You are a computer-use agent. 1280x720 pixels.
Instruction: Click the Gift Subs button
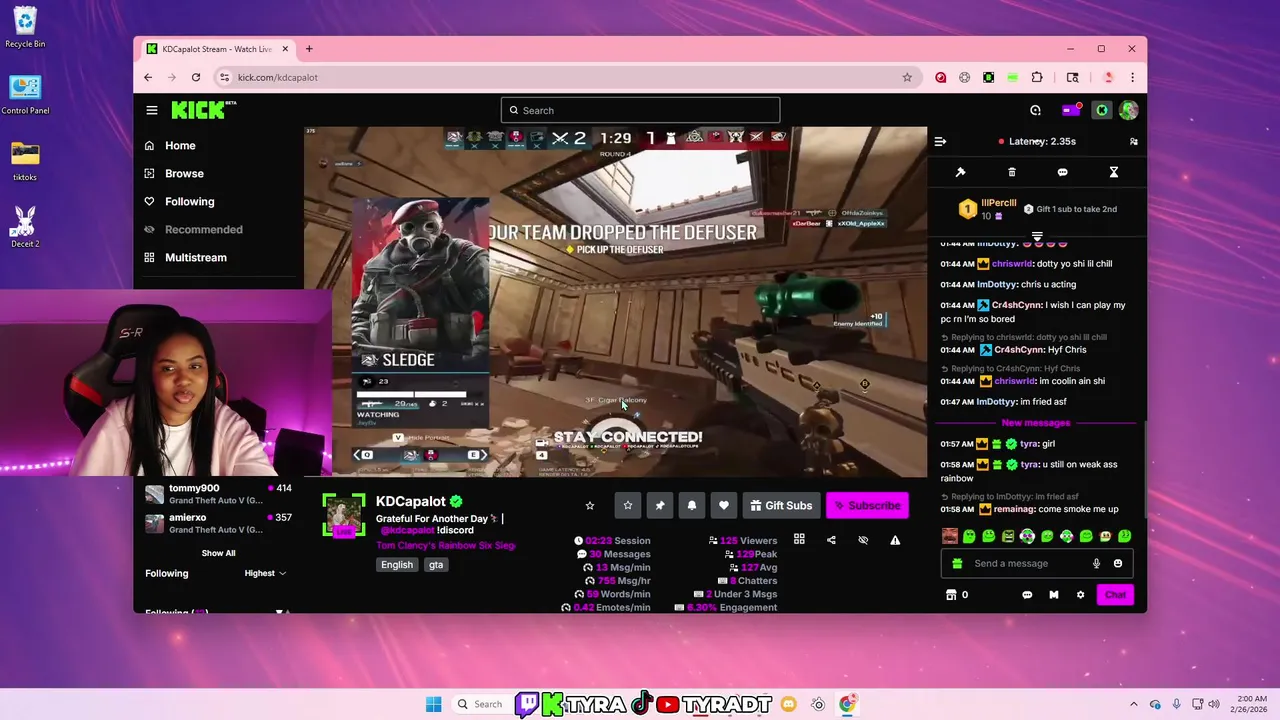pos(781,505)
